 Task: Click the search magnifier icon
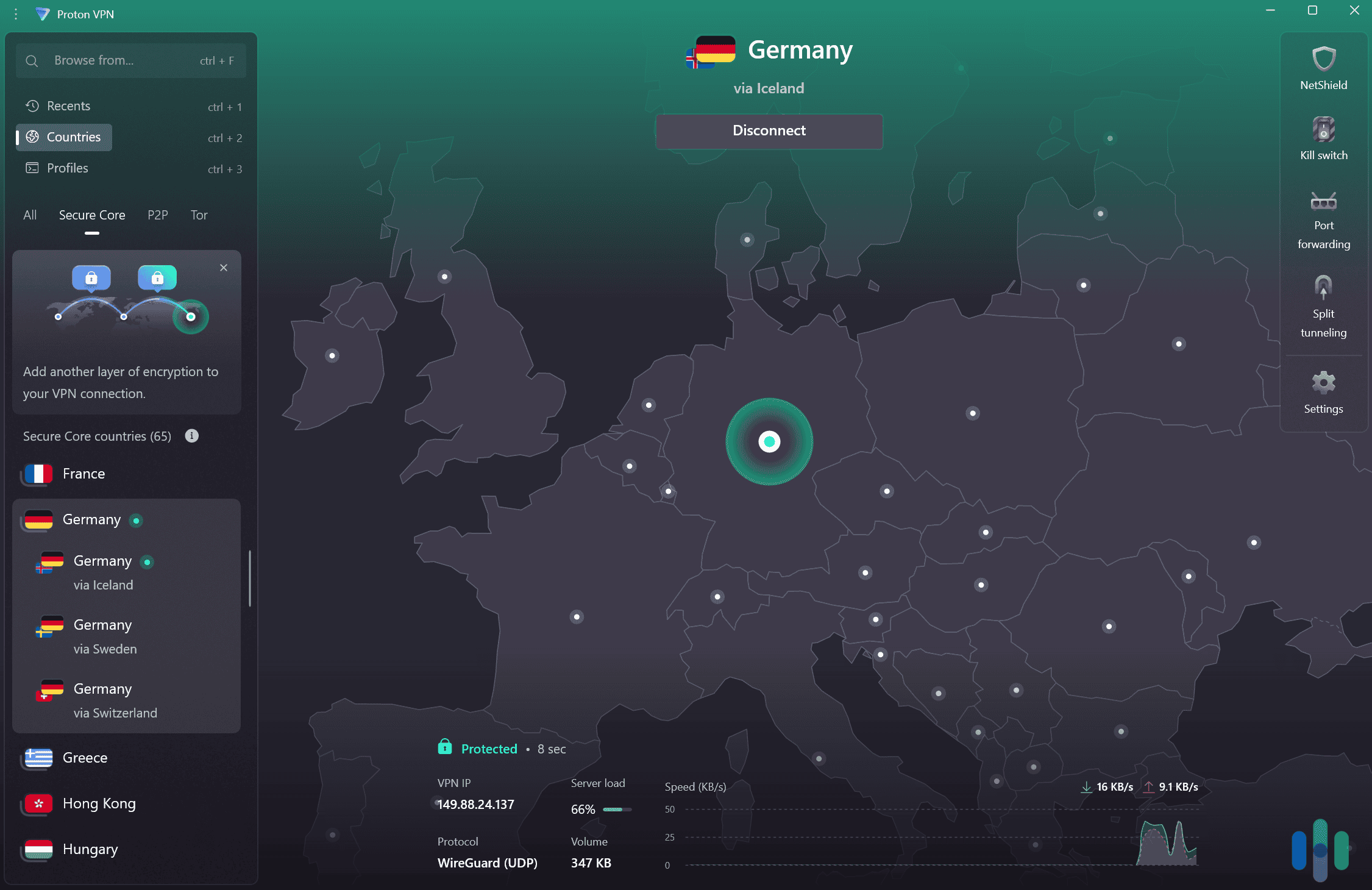[32, 61]
